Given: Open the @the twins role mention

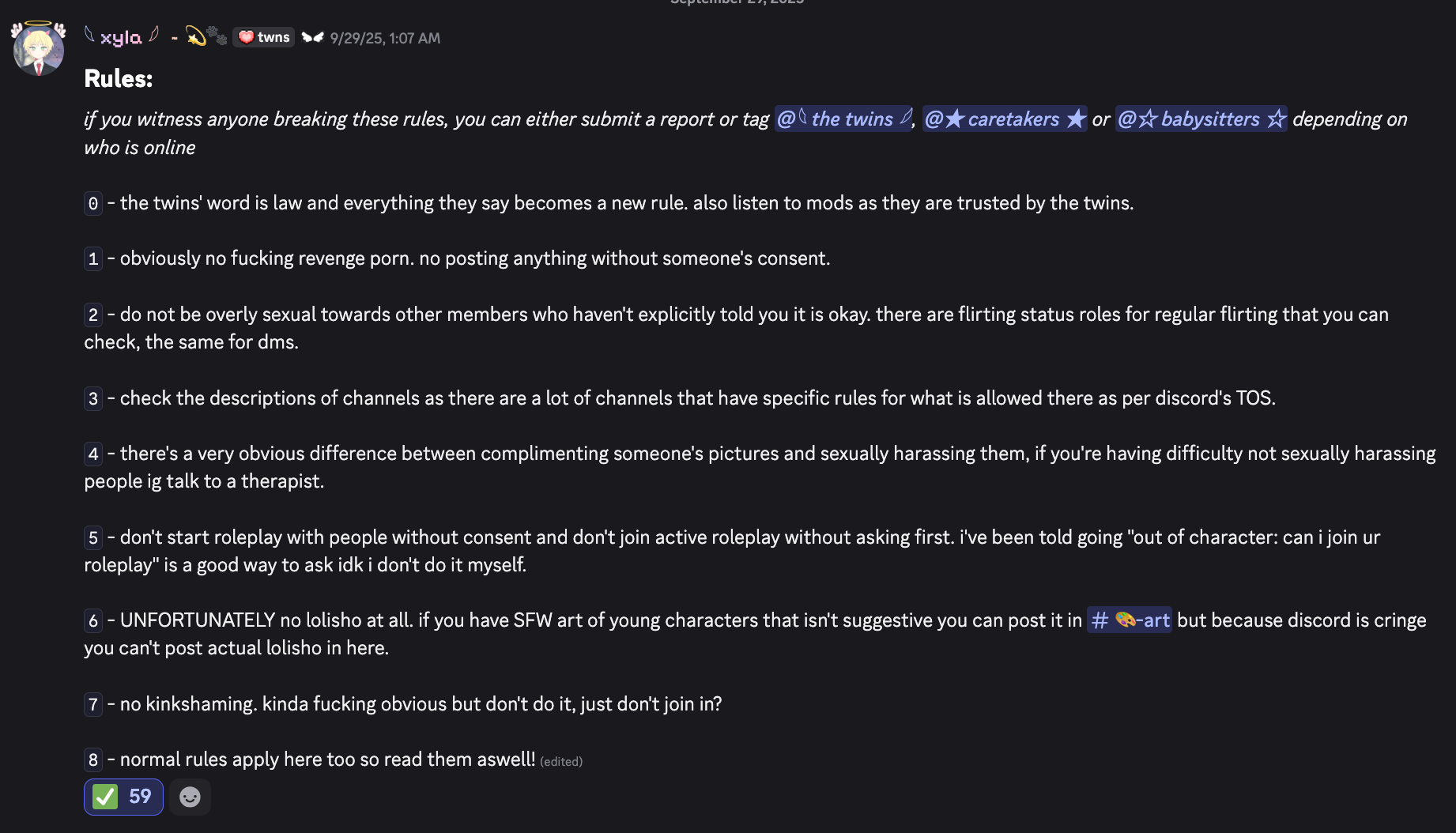Looking at the screenshot, I should click(x=843, y=119).
